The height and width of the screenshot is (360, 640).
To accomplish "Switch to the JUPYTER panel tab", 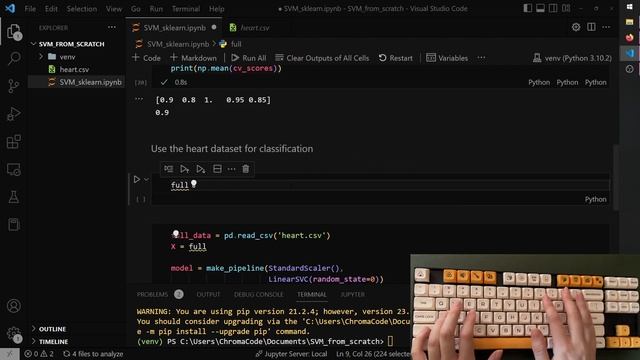I will point(352,294).
